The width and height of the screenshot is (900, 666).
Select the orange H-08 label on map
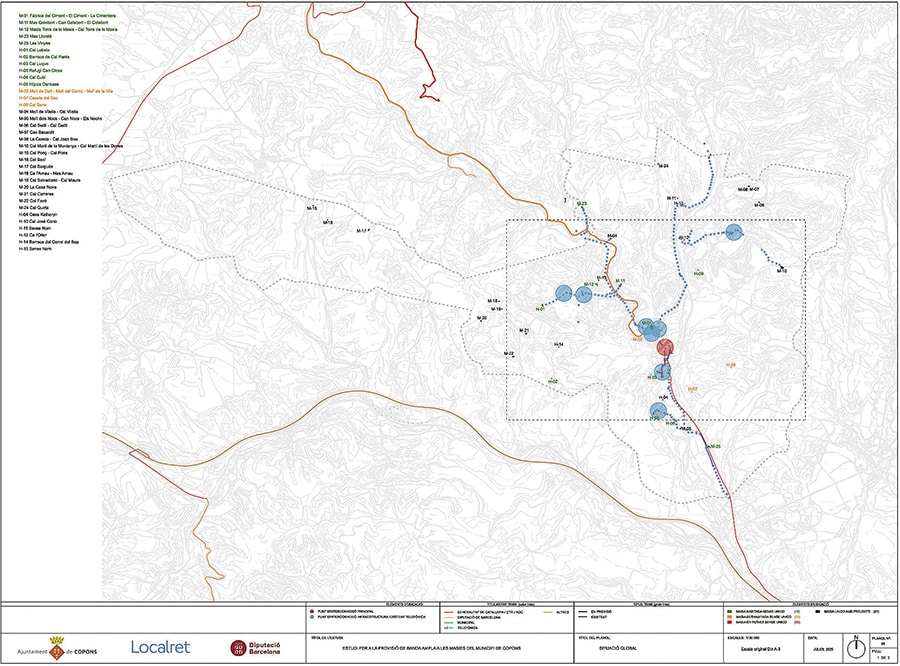click(731, 365)
